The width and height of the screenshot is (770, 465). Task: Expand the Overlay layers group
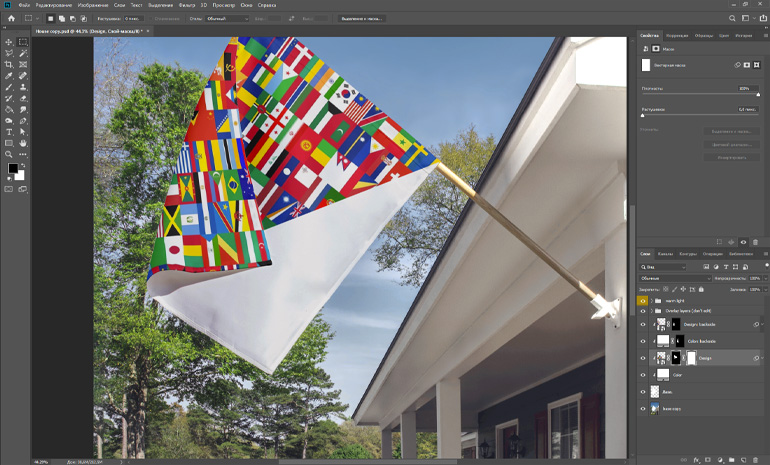[652, 311]
